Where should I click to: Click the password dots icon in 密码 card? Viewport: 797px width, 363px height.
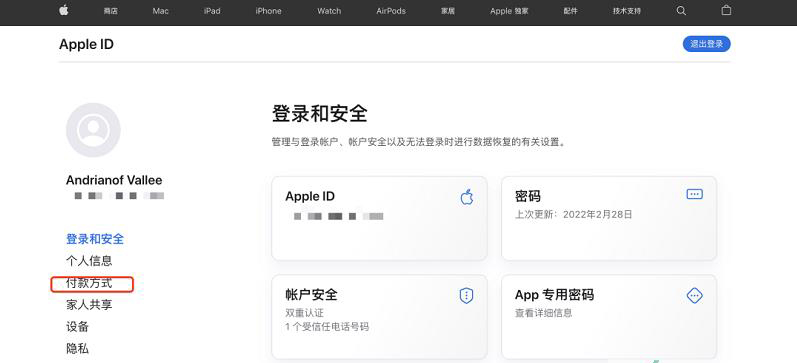pos(694,194)
